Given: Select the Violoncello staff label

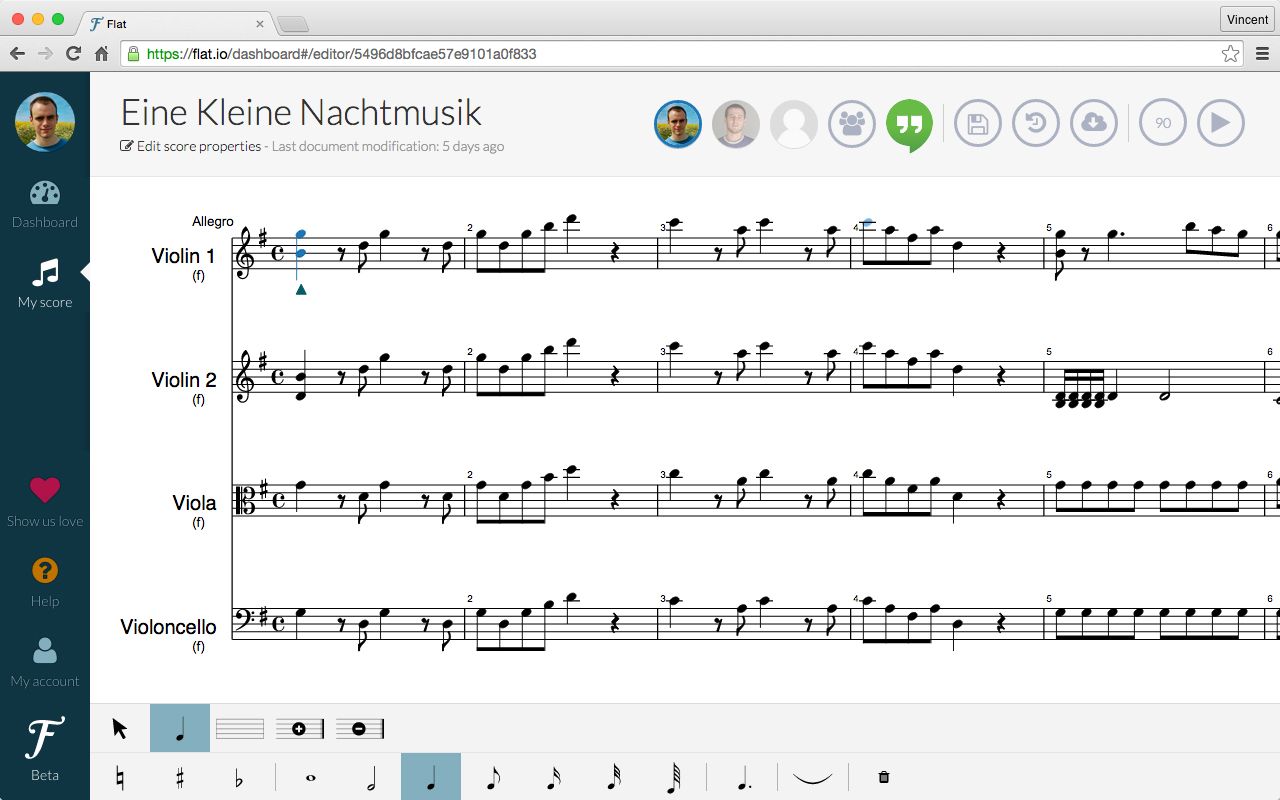Looking at the screenshot, I should (x=168, y=627).
